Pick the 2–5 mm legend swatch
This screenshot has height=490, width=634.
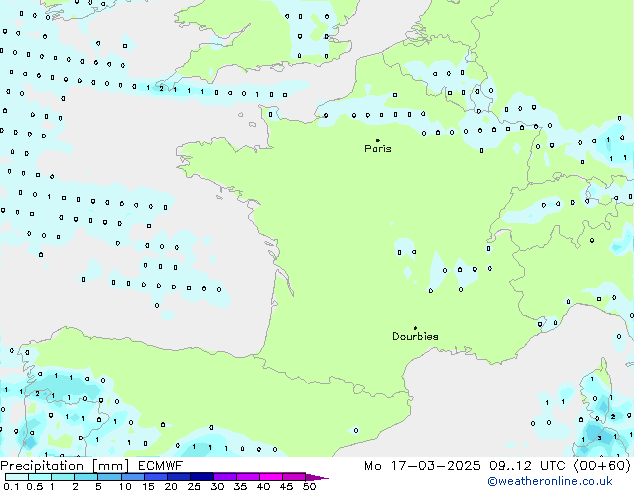(86, 477)
